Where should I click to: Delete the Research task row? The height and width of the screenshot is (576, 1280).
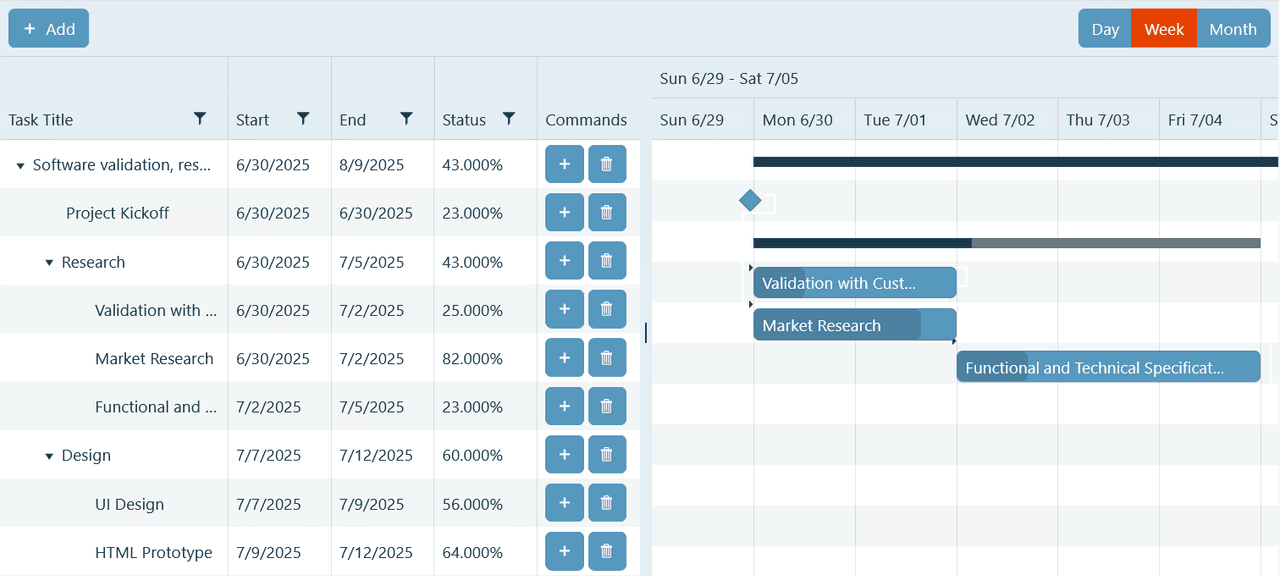607,261
